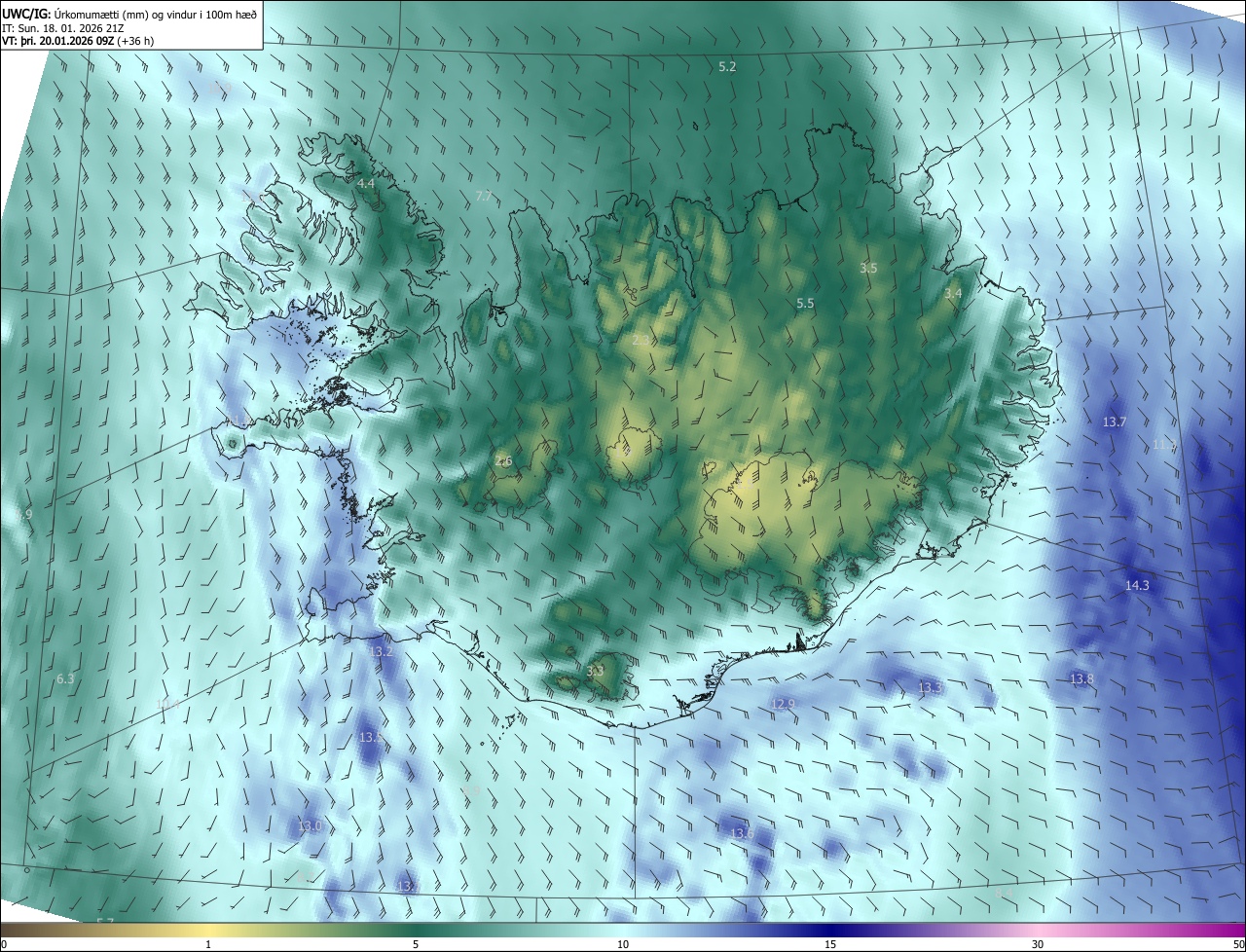Click the 13.8 value label
Screen dimensions: 1246x952
point(1081,678)
